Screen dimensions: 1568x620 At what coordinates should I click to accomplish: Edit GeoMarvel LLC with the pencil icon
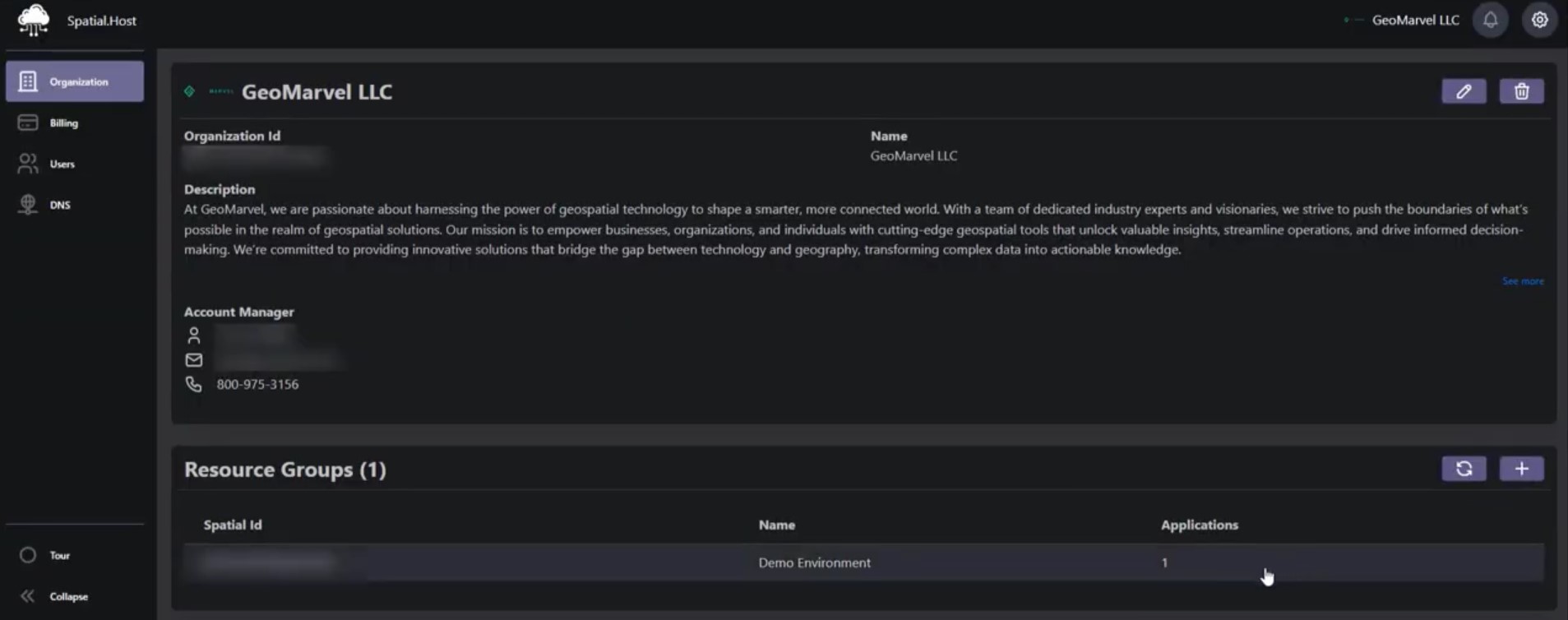(x=1464, y=91)
